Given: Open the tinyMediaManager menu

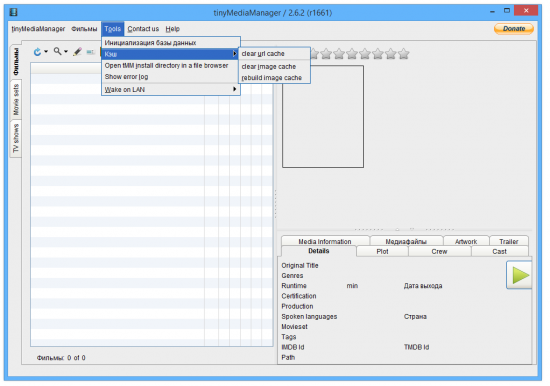Looking at the screenshot, I should point(38,29).
